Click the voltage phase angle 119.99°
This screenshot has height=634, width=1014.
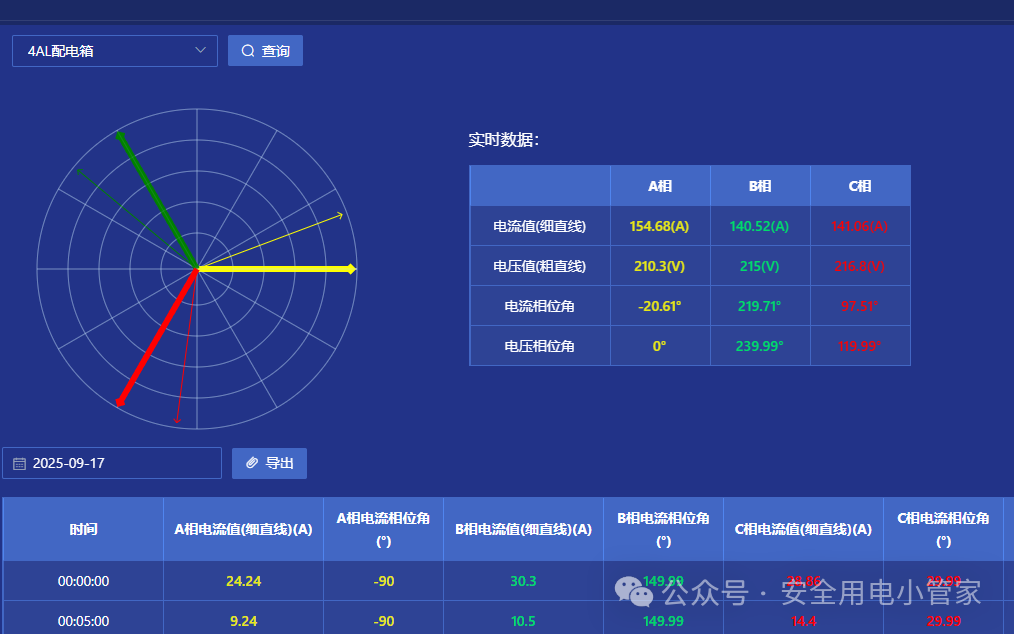(859, 347)
